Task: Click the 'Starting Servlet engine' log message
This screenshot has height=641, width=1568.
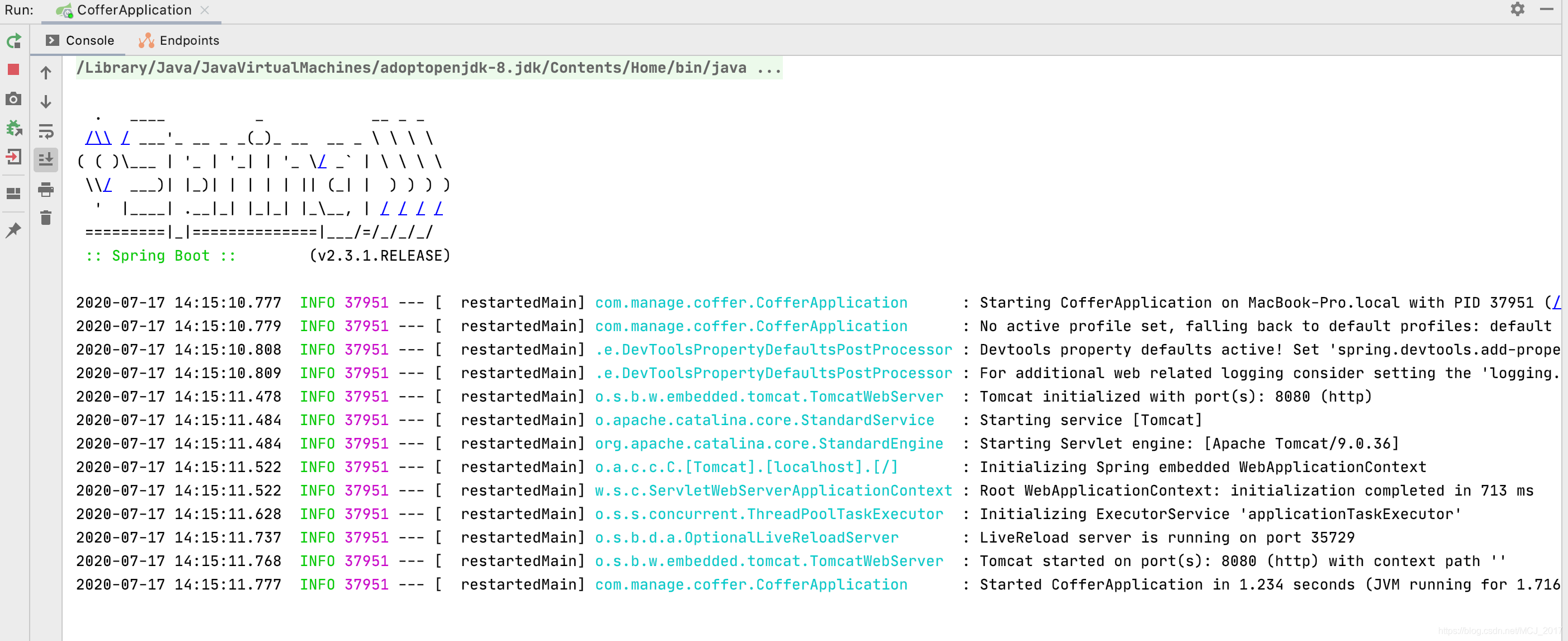Action: click(x=1189, y=443)
